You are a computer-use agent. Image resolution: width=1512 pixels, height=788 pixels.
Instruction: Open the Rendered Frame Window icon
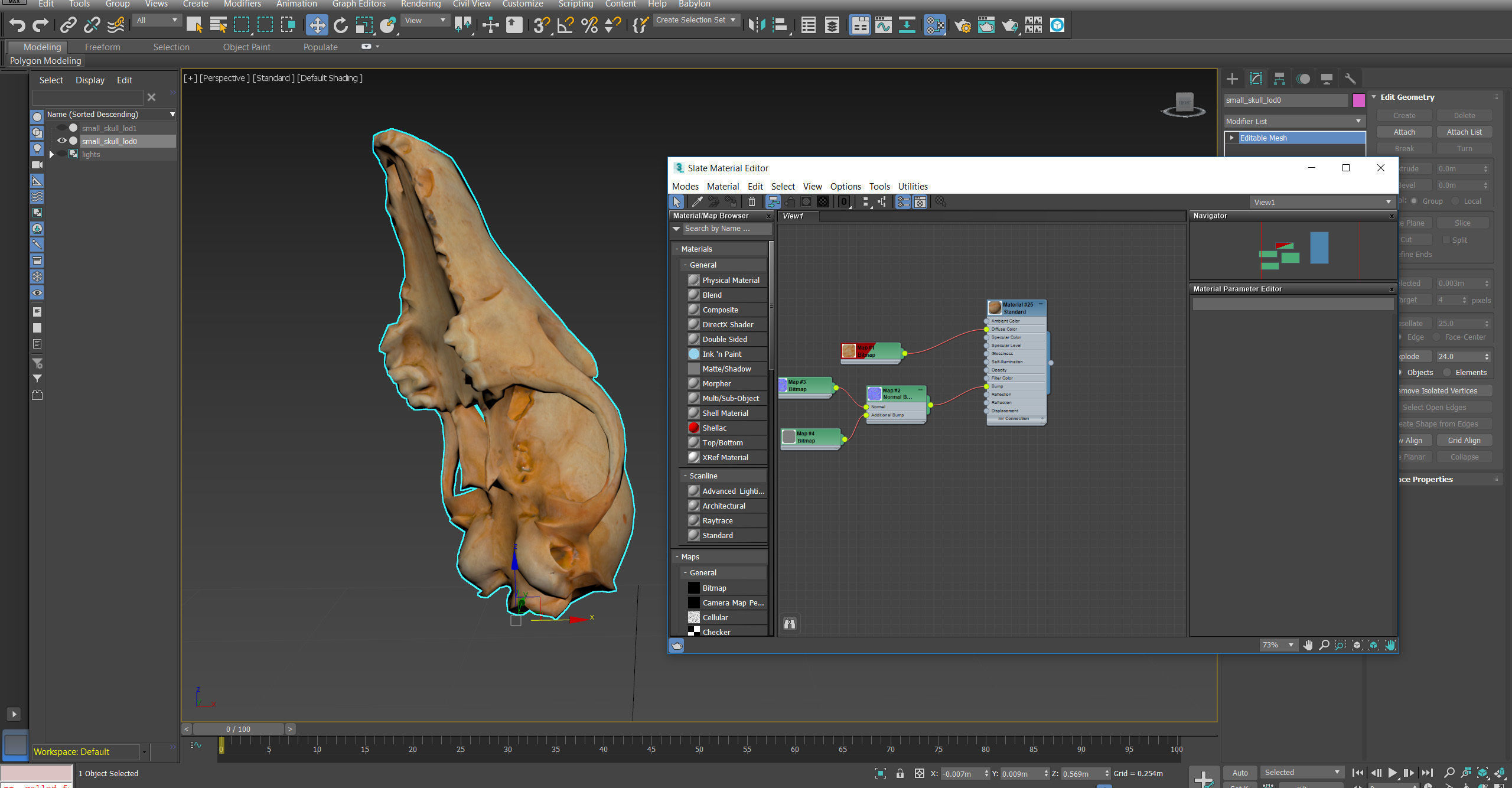(986, 25)
